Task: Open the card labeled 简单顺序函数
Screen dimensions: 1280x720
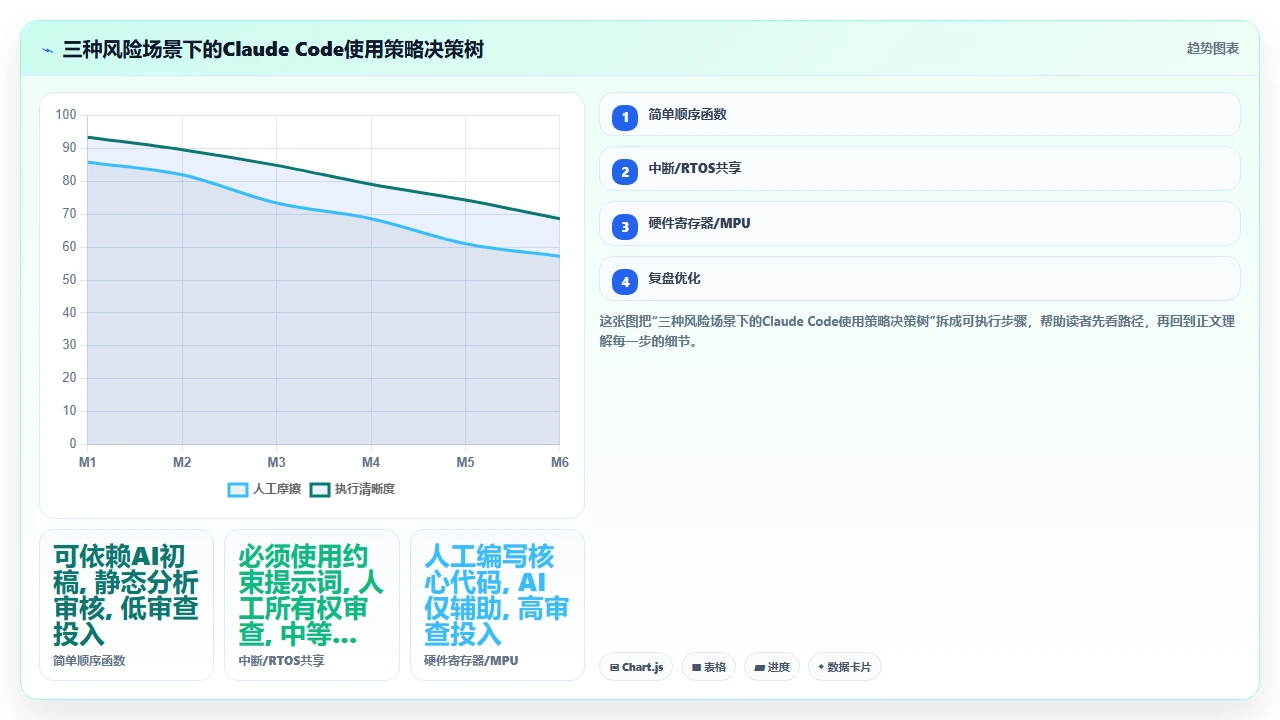Action: click(x=126, y=605)
